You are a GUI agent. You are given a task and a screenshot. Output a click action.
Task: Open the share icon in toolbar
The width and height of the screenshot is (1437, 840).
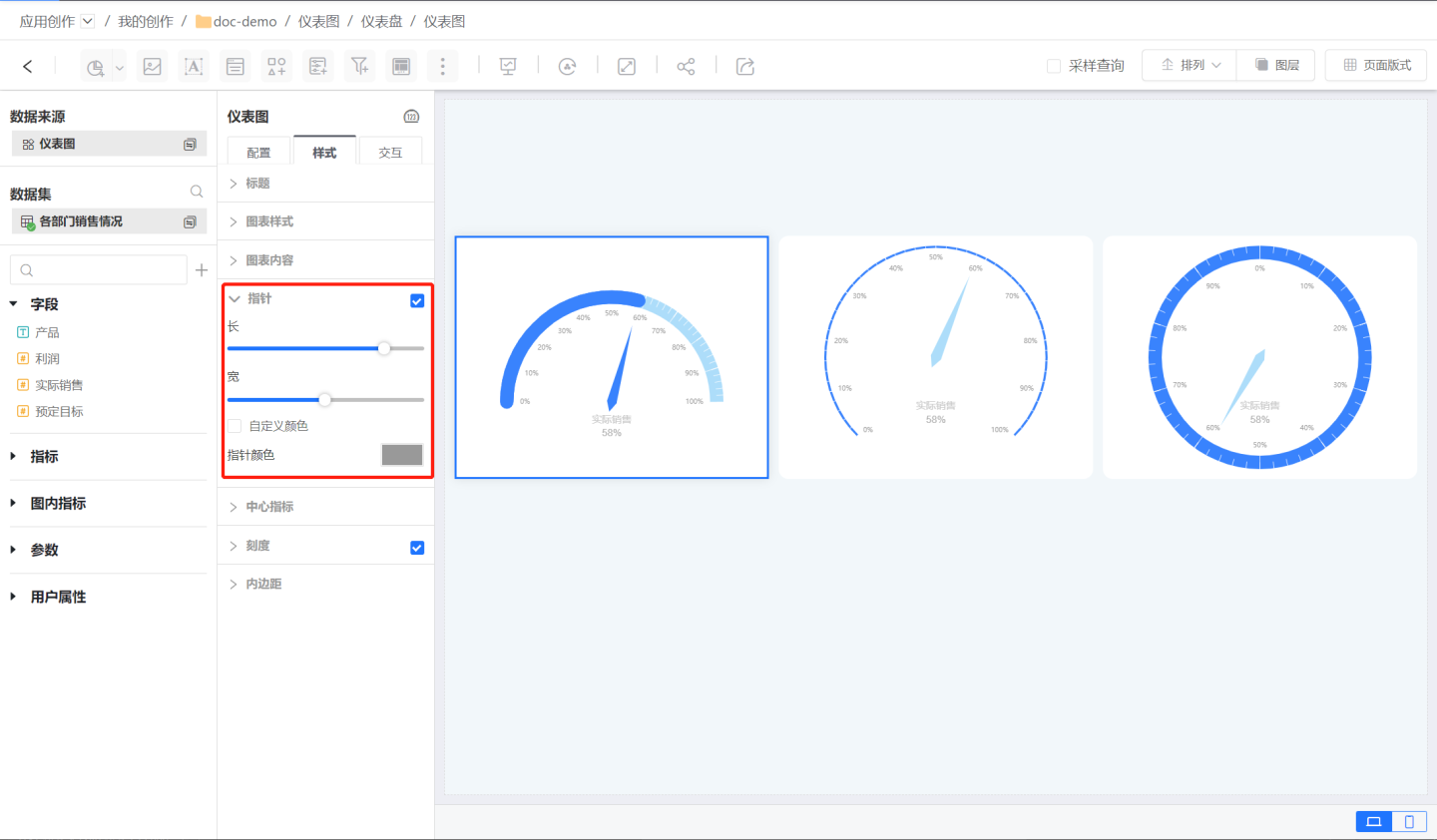[x=686, y=67]
